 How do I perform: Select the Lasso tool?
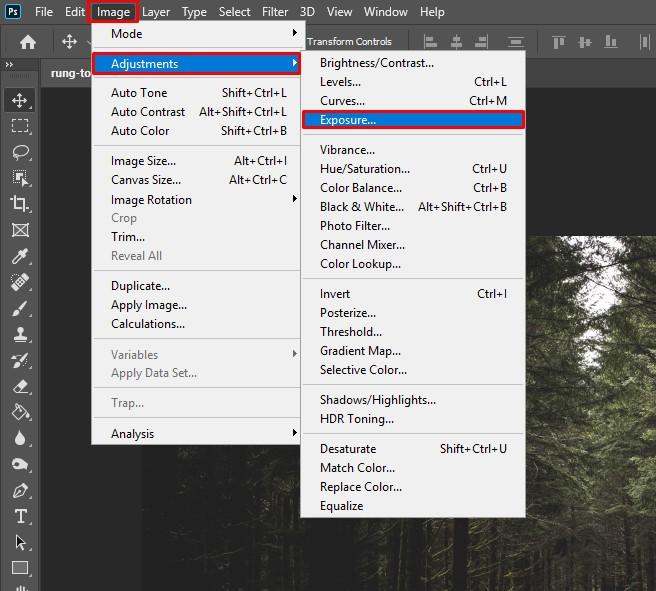20,152
